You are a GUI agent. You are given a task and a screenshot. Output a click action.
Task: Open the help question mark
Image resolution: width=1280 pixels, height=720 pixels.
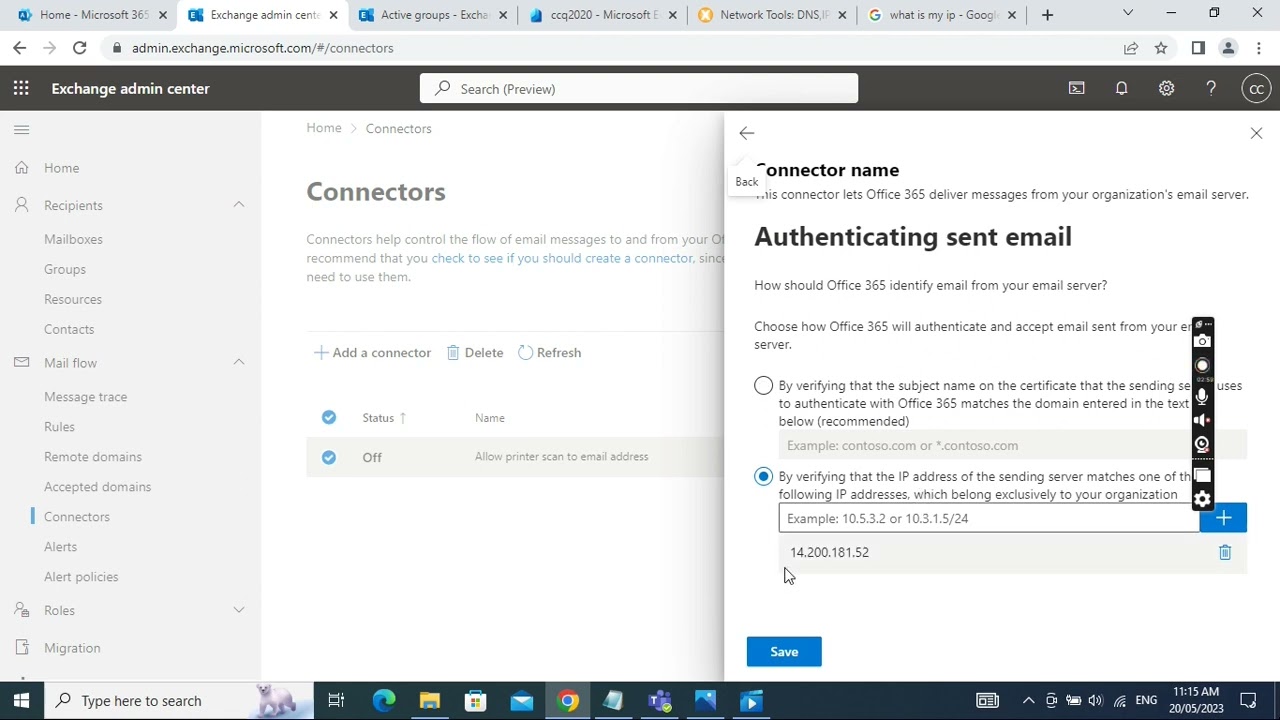[x=1211, y=89]
